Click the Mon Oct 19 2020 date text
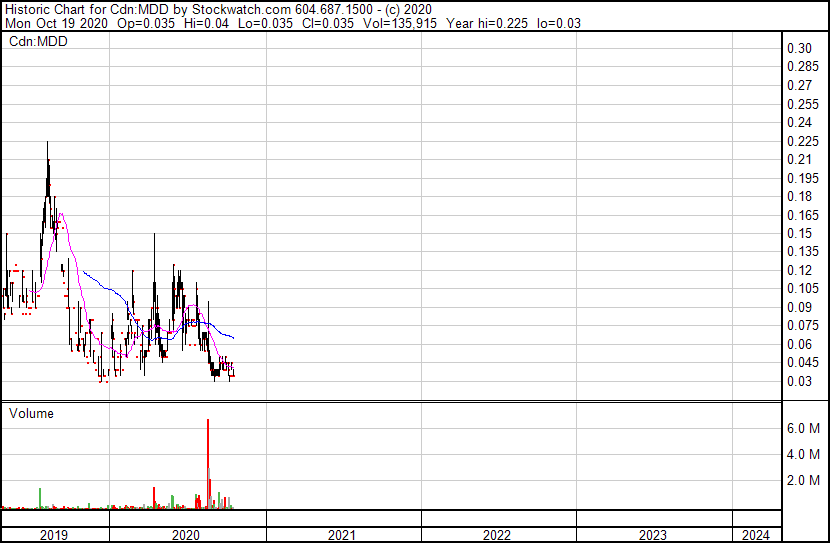This screenshot has height=543, width=830. pyautogui.click(x=56, y=23)
